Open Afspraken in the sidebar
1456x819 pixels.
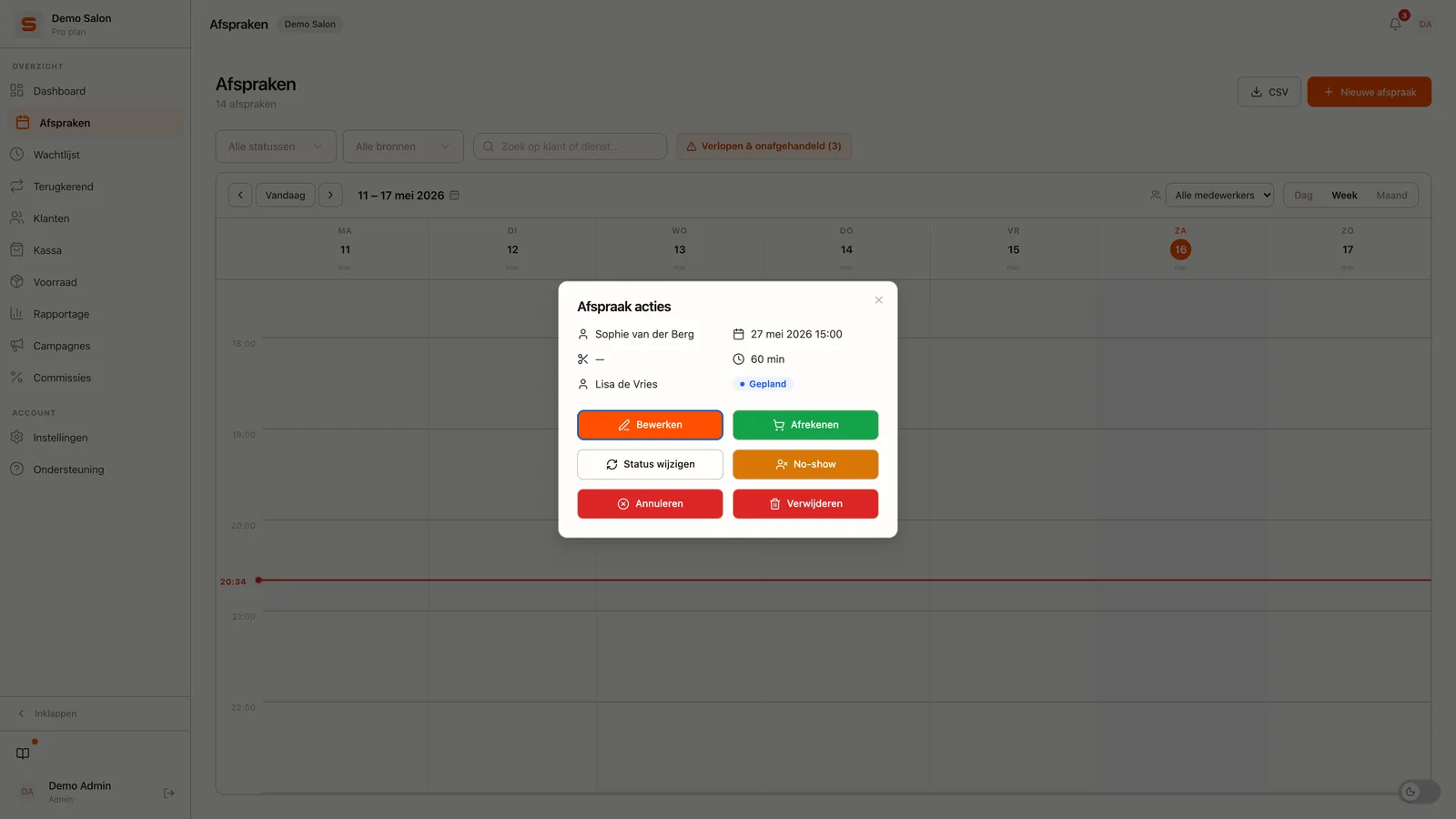click(95, 123)
